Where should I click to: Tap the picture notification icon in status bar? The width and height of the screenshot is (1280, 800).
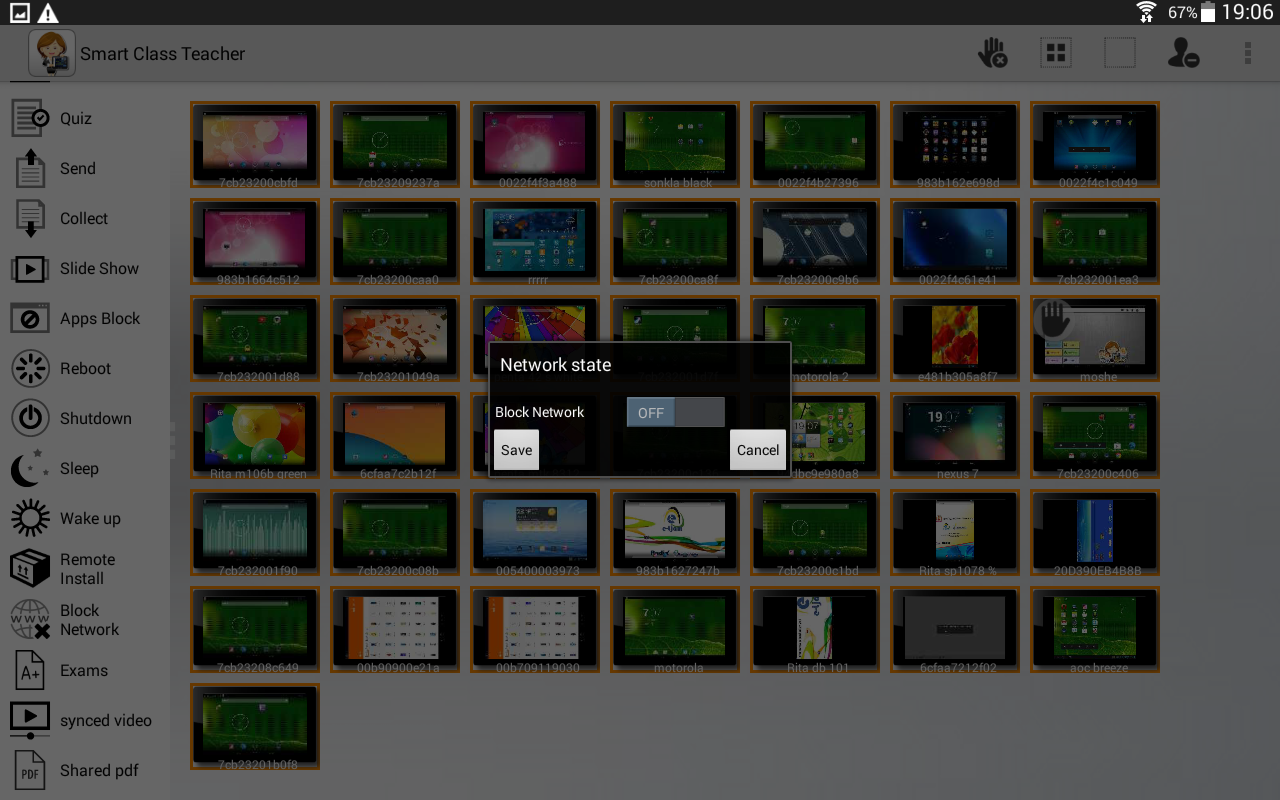pos(20,13)
